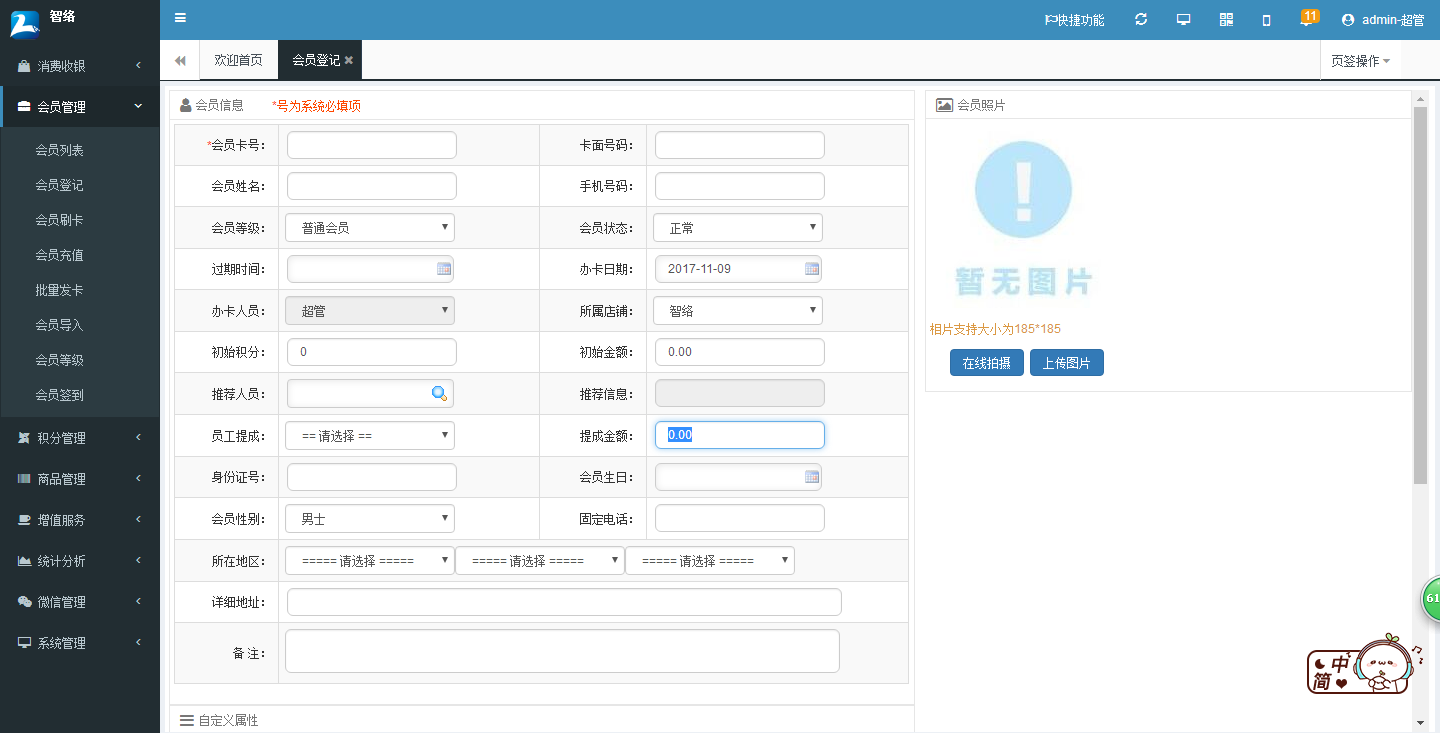This screenshot has height=737, width=1440.
Task: Open the 页签操作 dropdown menu
Action: coord(1360,61)
